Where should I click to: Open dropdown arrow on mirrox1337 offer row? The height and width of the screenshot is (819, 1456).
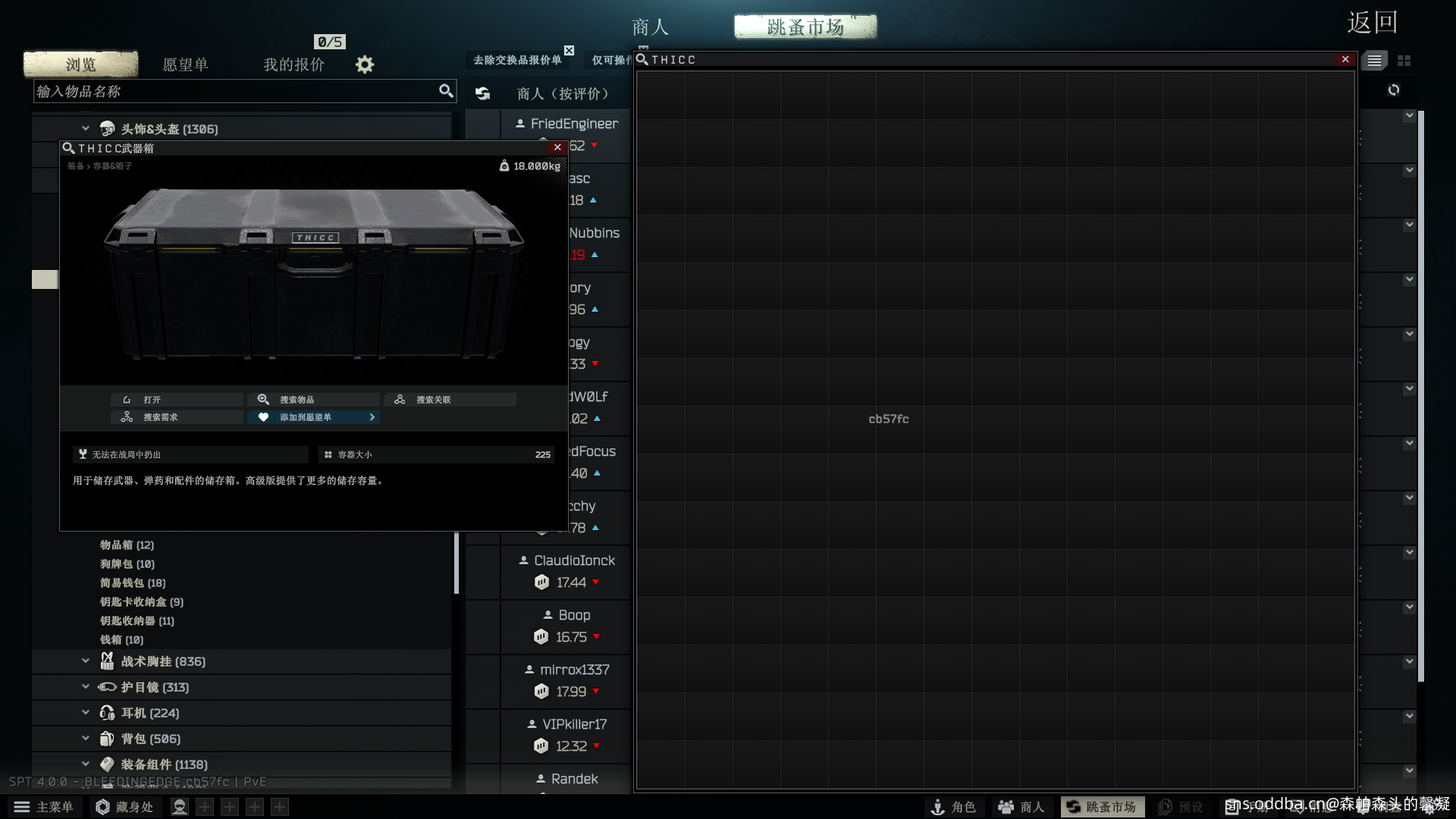pyautogui.click(x=1409, y=661)
